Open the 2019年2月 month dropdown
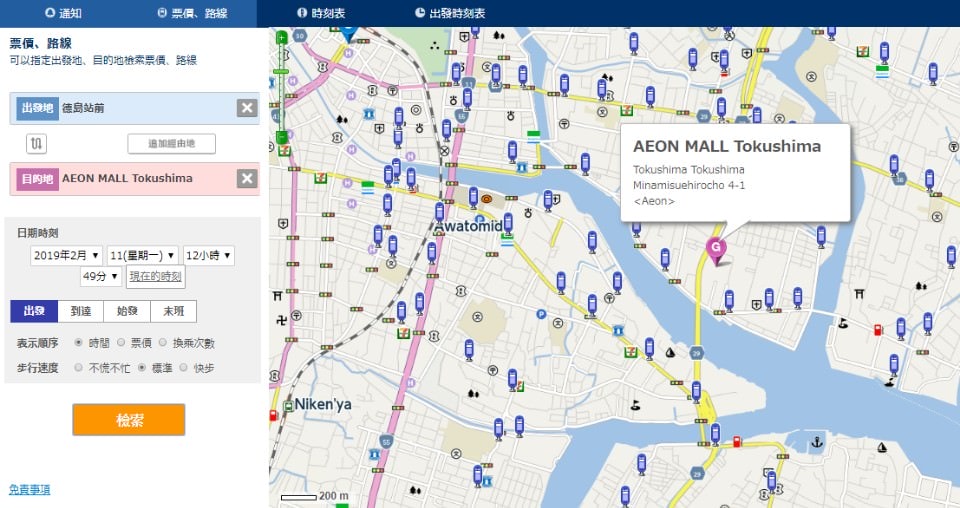This screenshot has width=960, height=508. pos(66,256)
